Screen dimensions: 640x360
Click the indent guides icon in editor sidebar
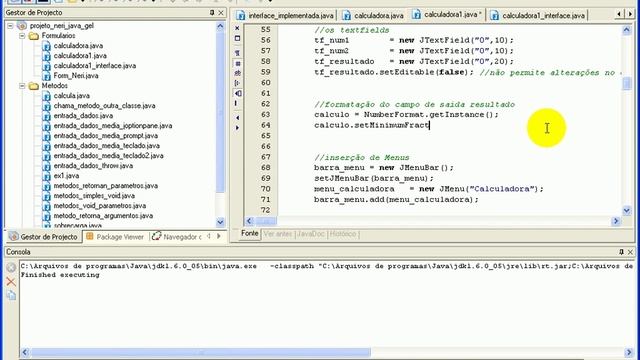click(x=237, y=83)
